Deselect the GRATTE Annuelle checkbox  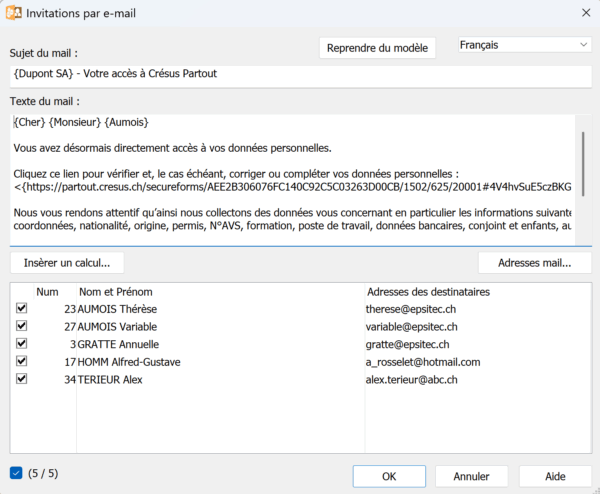click(x=22, y=344)
